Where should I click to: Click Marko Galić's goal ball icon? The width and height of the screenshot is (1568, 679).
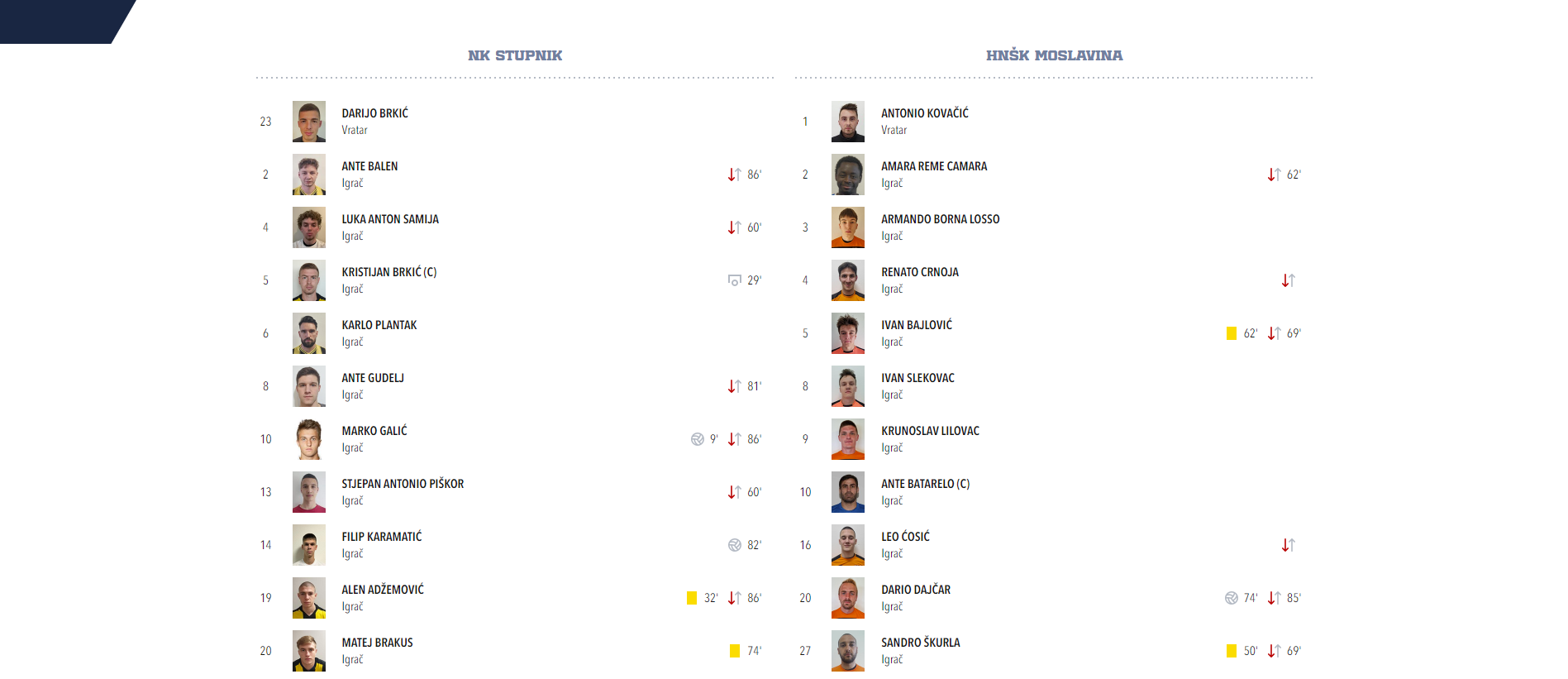(698, 439)
